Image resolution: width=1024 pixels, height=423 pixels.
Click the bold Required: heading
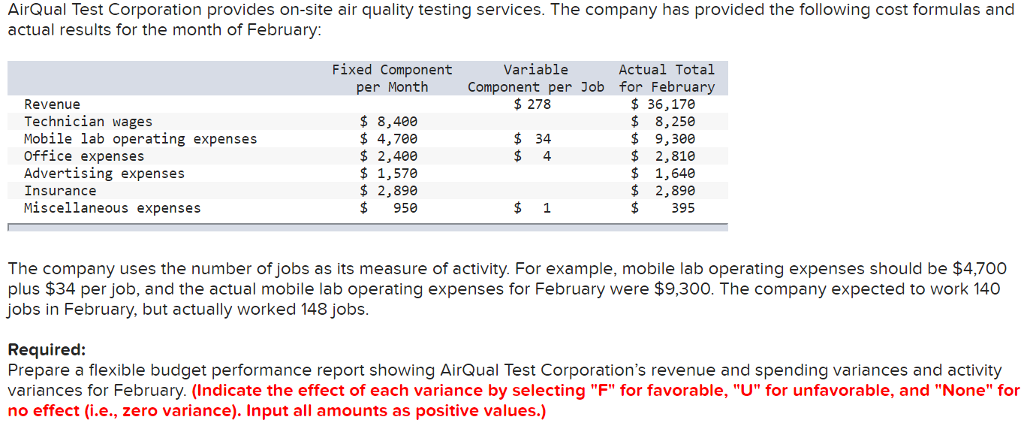point(46,350)
